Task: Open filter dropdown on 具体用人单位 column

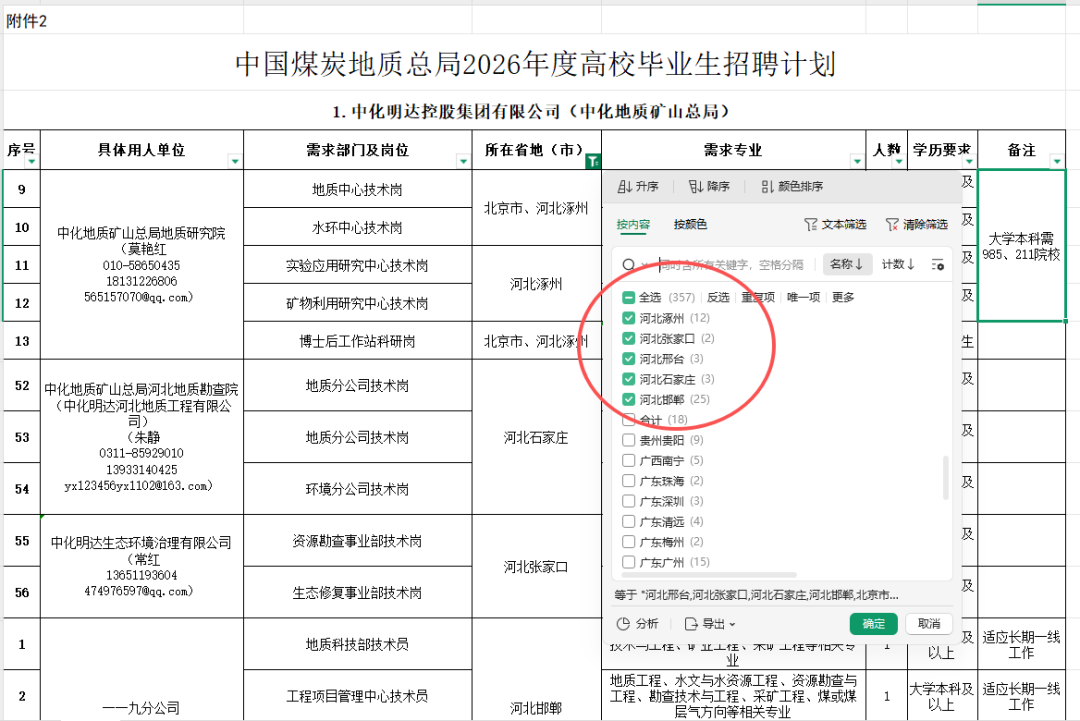Action: point(234,161)
